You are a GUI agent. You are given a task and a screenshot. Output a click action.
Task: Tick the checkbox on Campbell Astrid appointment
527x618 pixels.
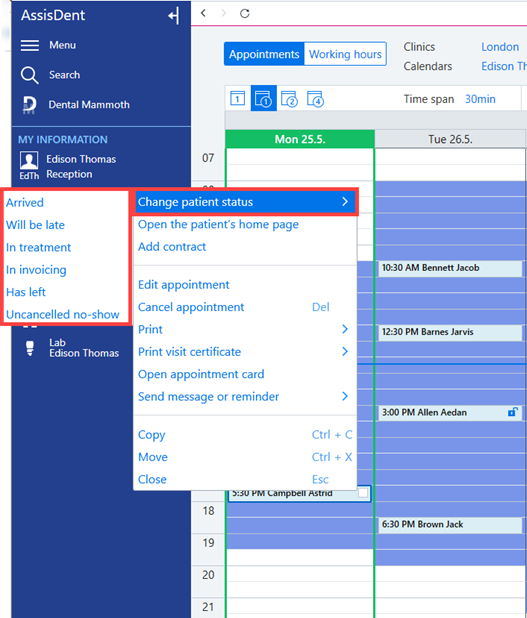[363, 493]
